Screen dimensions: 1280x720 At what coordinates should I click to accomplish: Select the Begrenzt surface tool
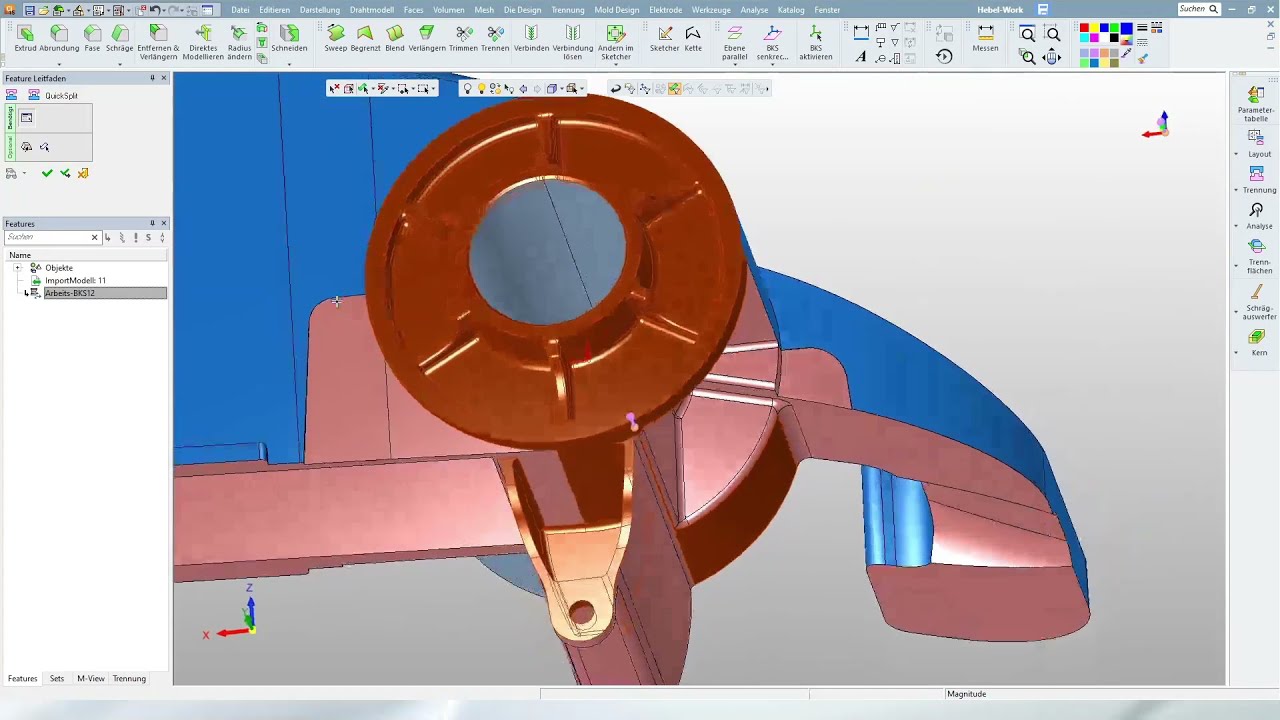point(365,39)
